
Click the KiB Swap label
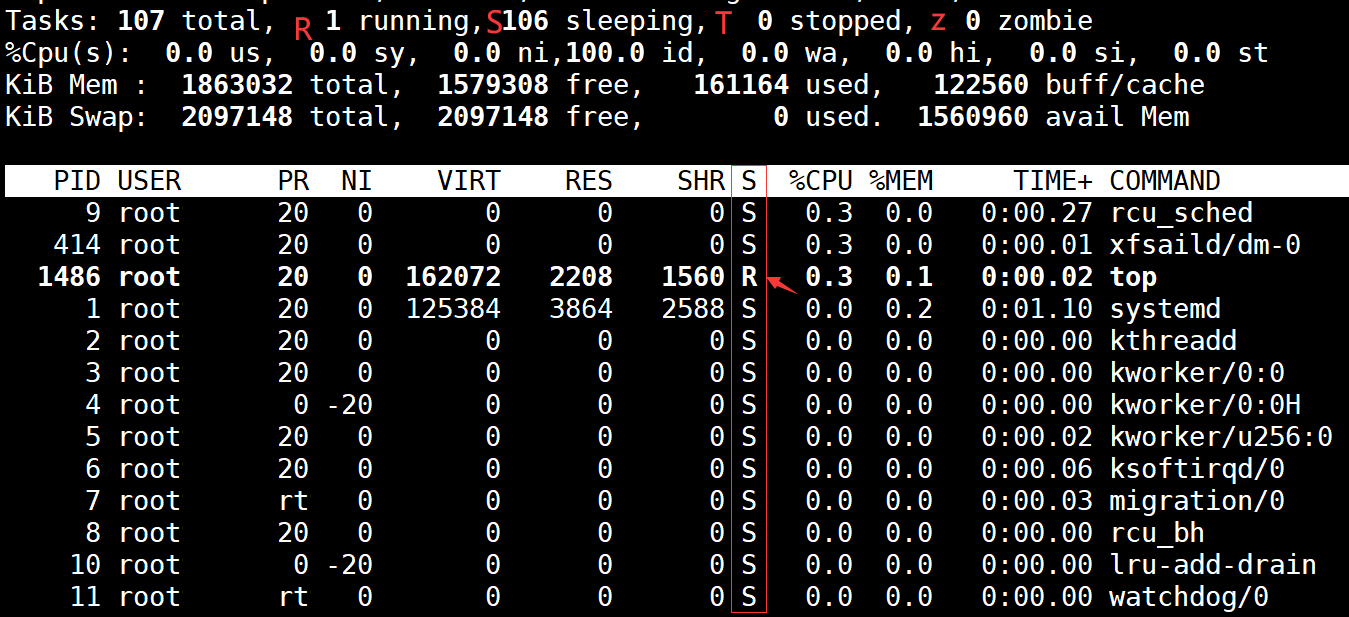77,116
